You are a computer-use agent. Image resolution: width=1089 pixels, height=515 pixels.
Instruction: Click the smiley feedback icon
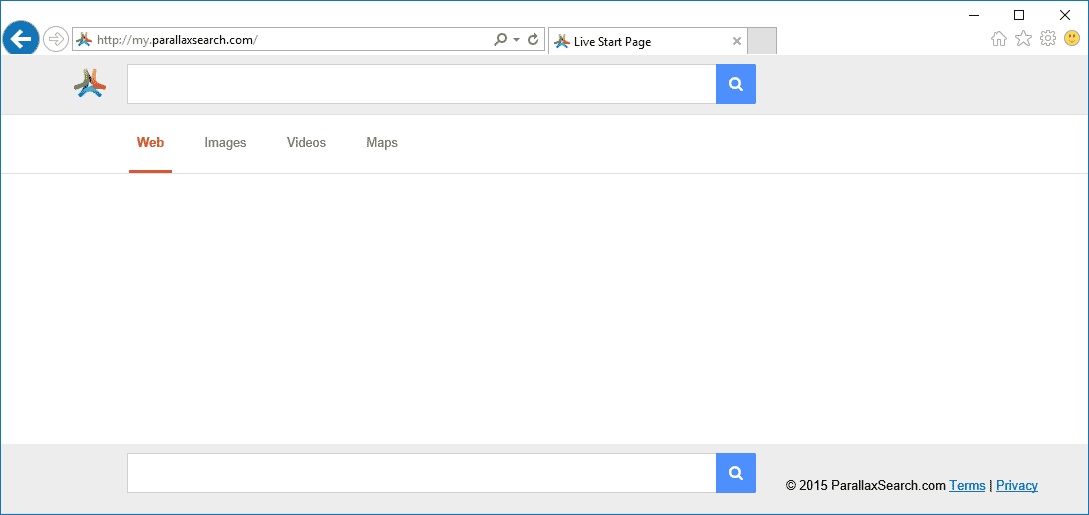(1072, 39)
